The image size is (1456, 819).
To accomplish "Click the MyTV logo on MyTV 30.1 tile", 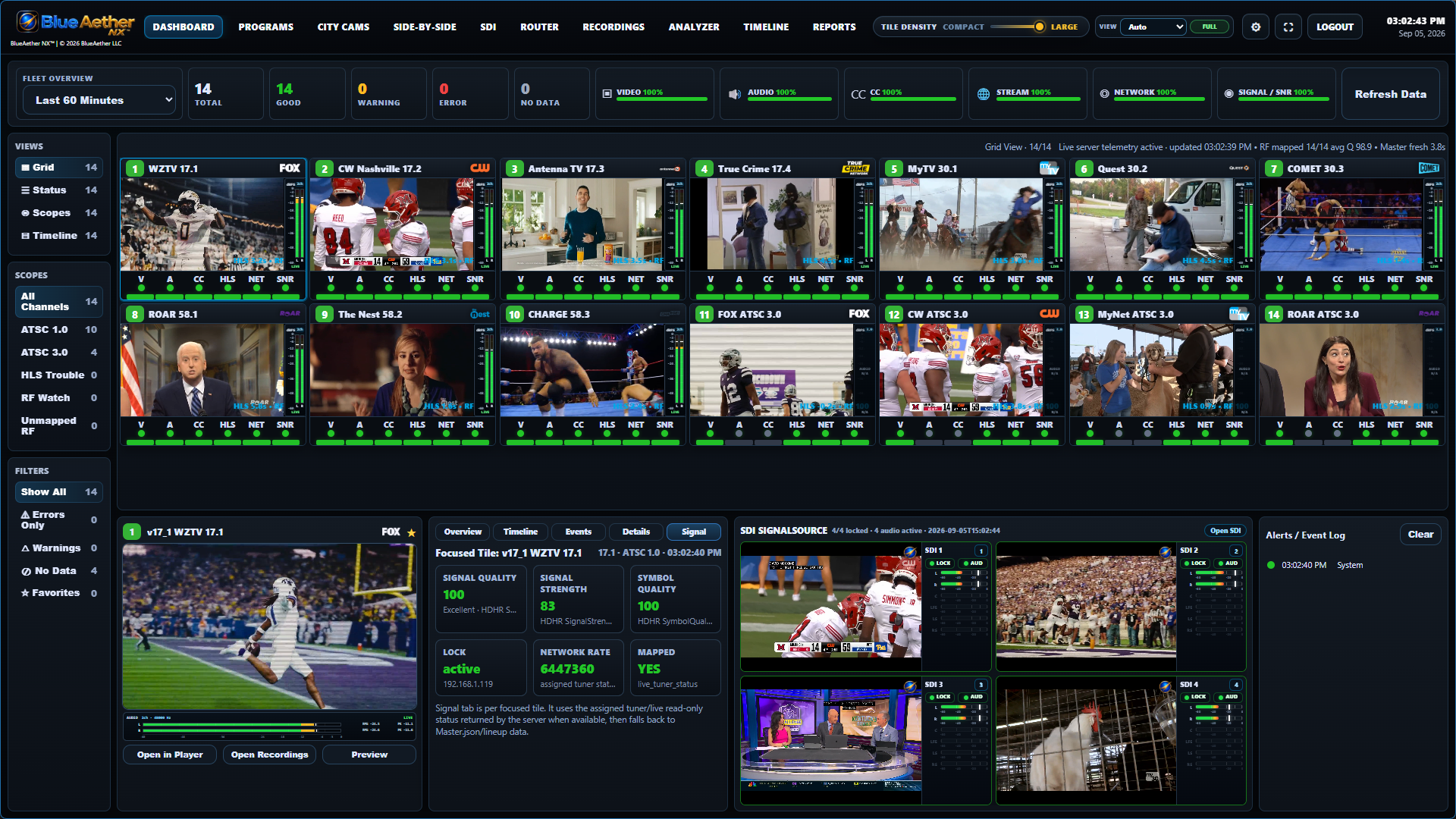I will [x=1049, y=168].
